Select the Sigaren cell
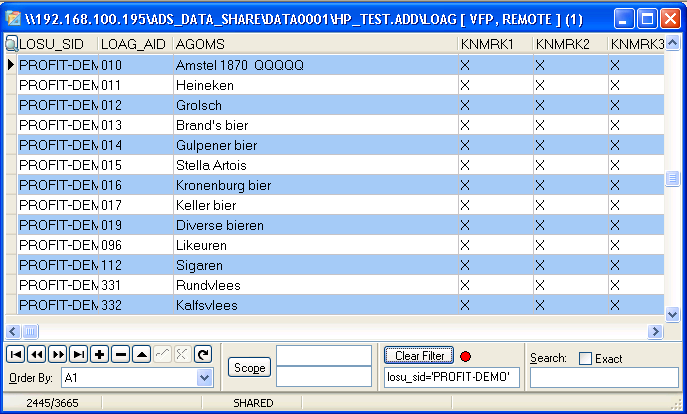Image resolution: width=687 pixels, height=414 pixels. point(315,265)
